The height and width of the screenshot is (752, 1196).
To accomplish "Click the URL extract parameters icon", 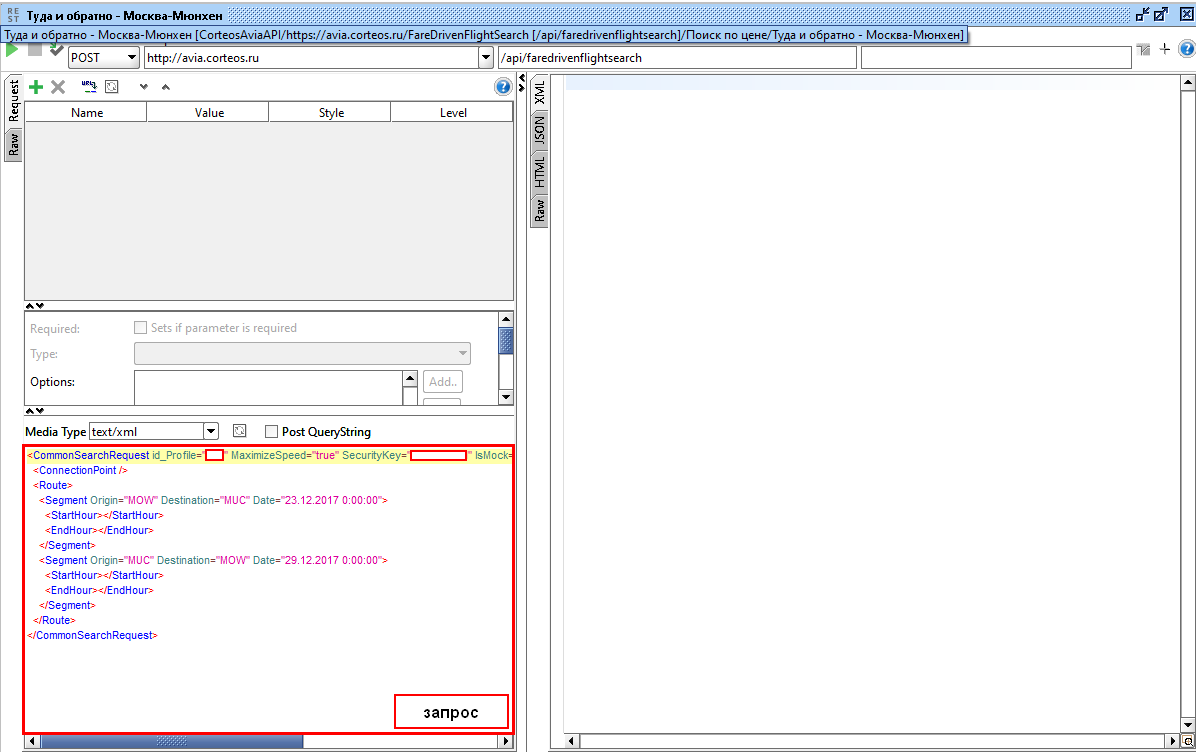I will pyautogui.click(x=88, y=87).
